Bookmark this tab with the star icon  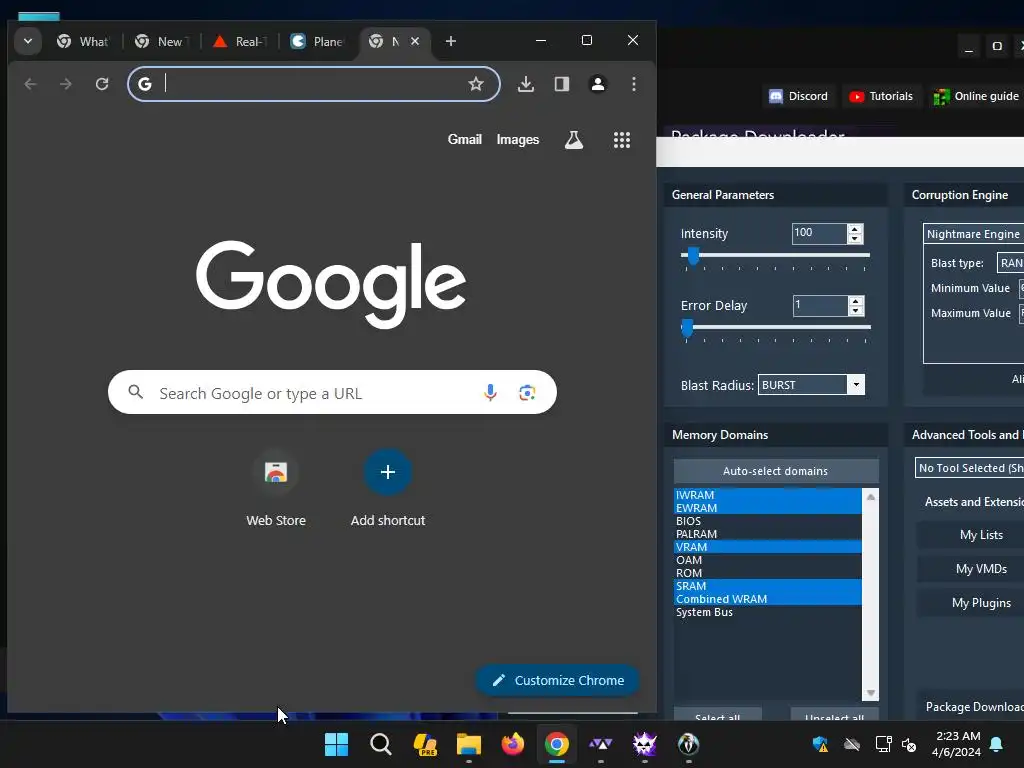pos(476,84)
